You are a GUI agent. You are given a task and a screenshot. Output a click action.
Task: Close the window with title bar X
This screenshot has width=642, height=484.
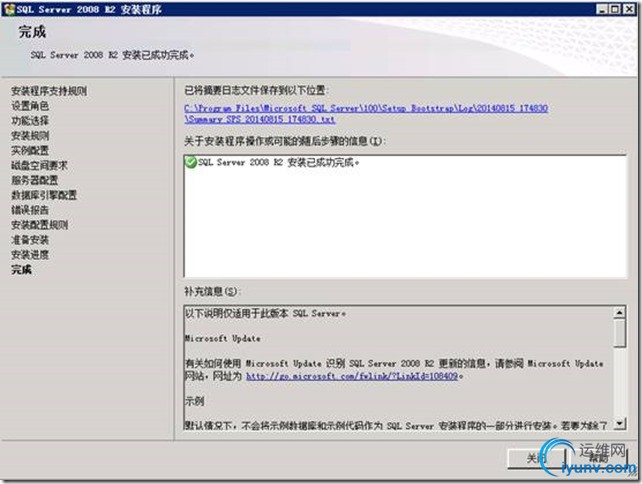click(629, 9)
